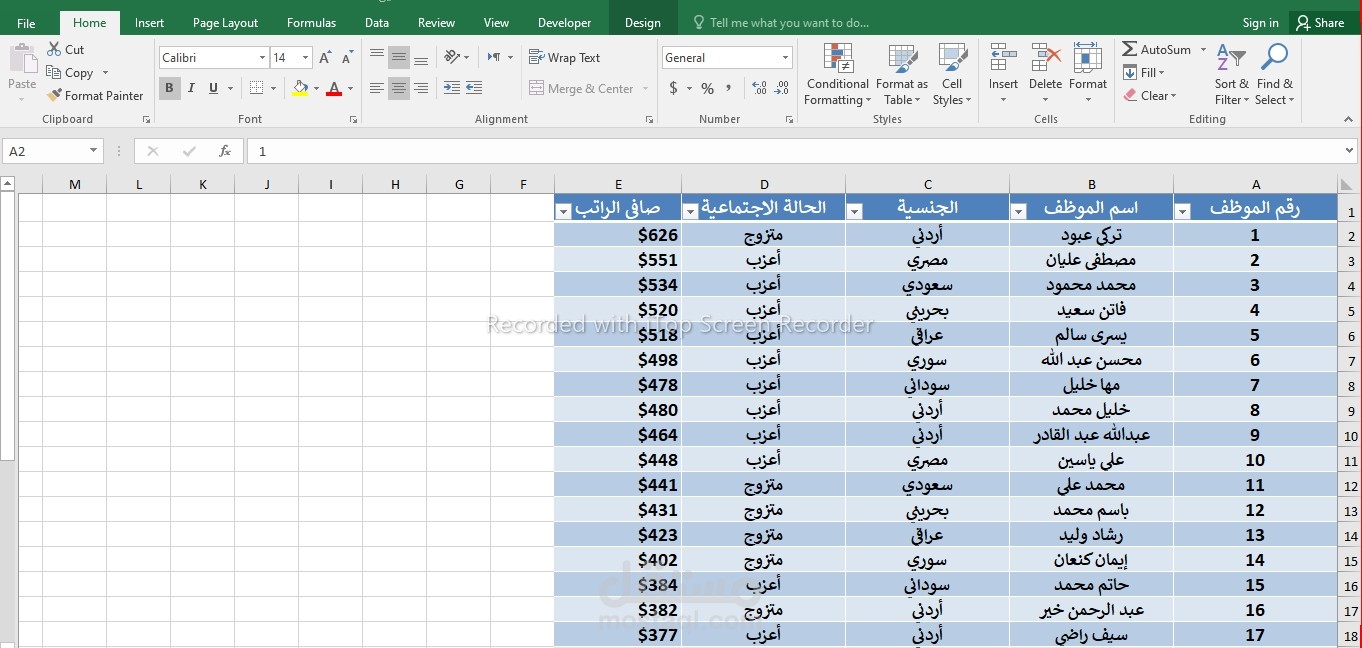
Task: Increase decimal places
Action: tap(759, 88)
